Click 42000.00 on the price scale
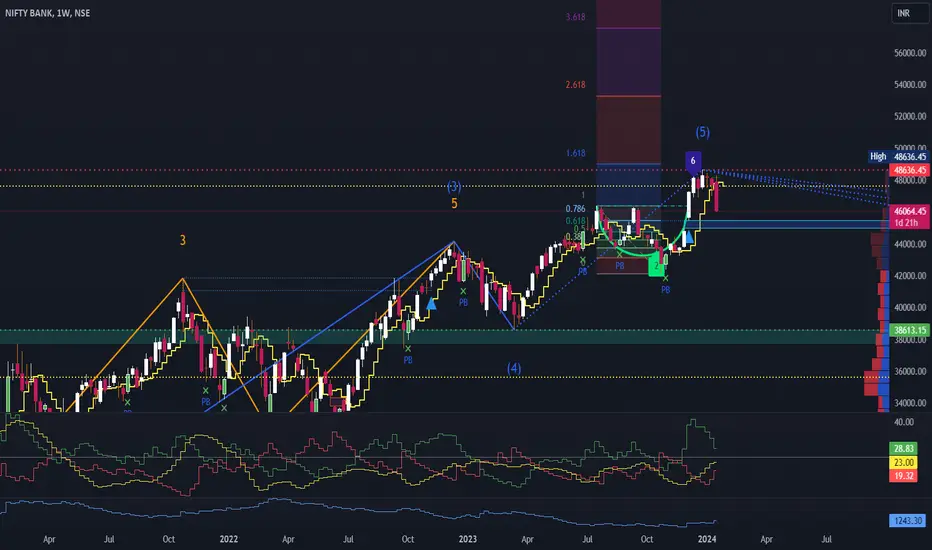Image resolution: width=932 pixels, height=550 pixels. pos(910,276)
